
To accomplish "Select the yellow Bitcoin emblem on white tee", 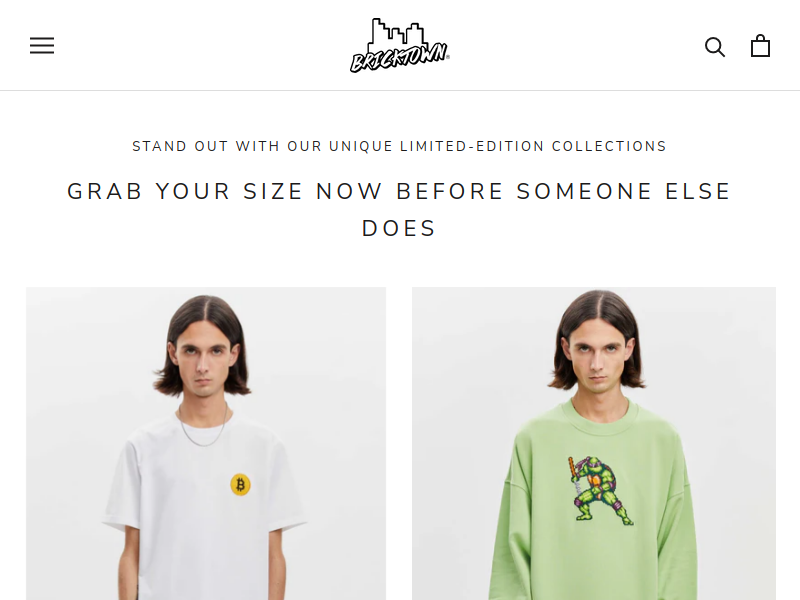I will coord(240,484).
